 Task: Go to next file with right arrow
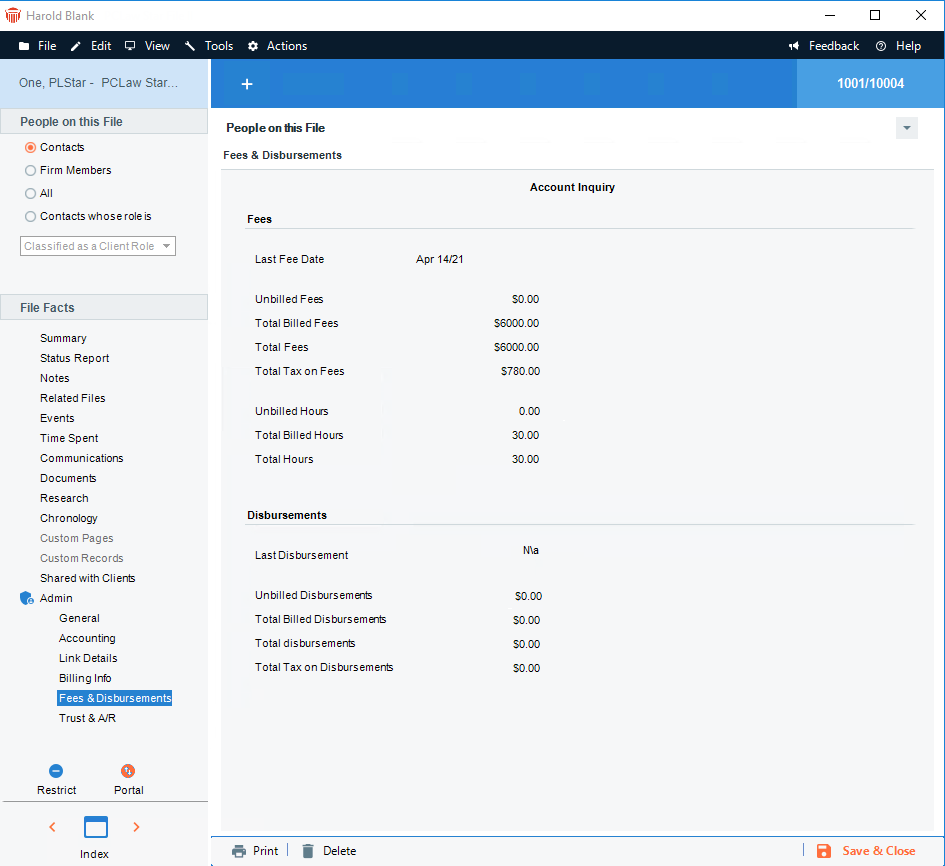coord(137,827)
